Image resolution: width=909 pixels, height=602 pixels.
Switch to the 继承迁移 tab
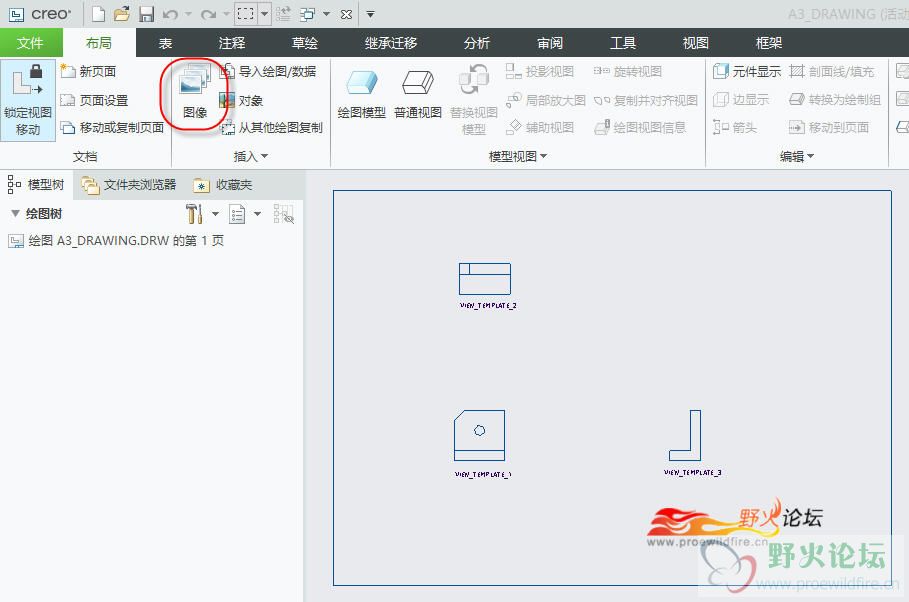tap(391, 43)
